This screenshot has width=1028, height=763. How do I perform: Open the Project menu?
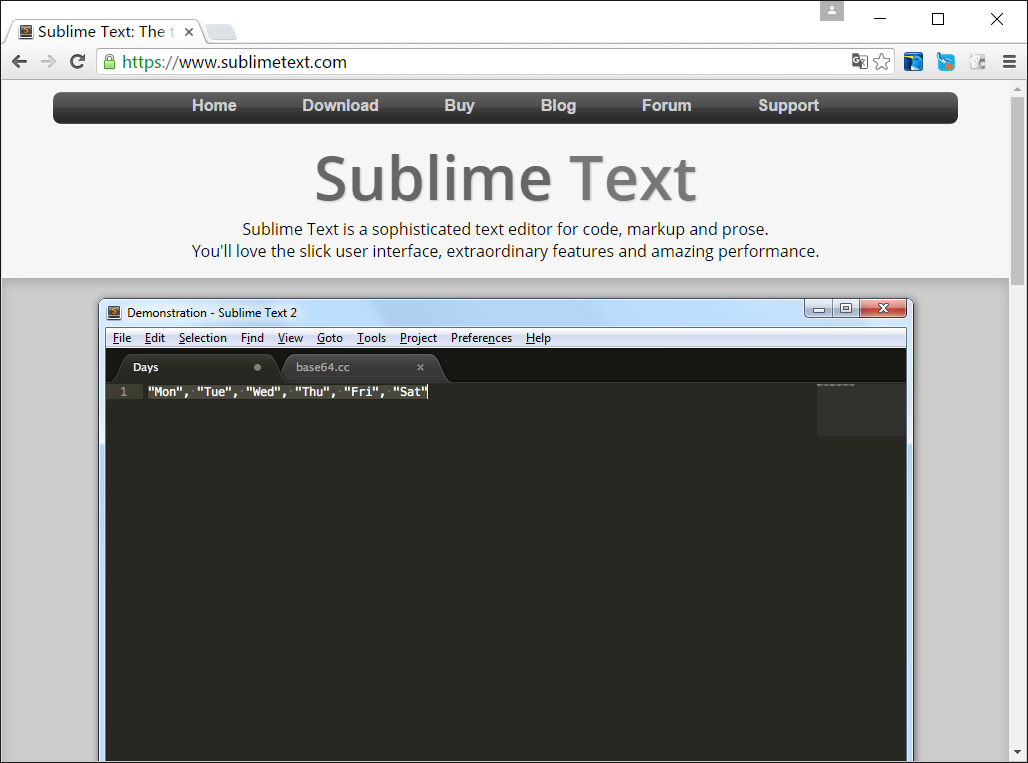pyautogui.click(x=418, y=338)
